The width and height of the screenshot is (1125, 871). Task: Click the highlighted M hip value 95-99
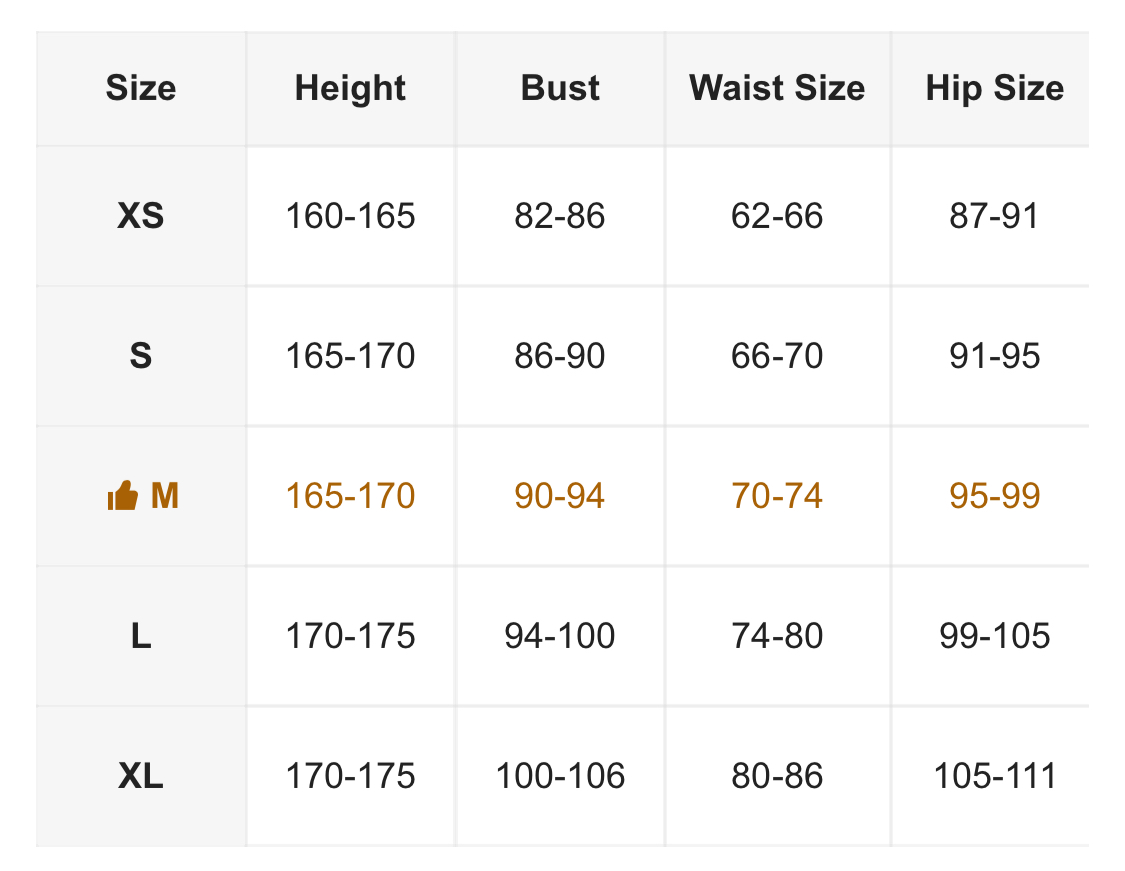994,496
